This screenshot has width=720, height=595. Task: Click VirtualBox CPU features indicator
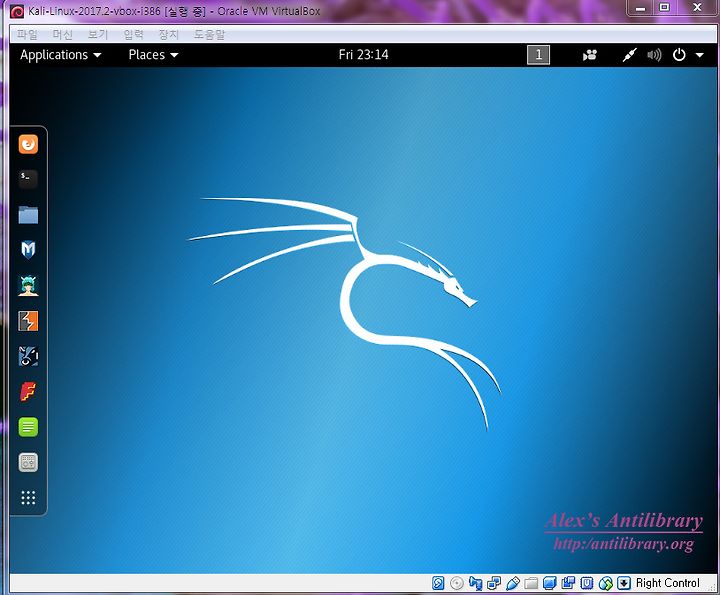coord(587,583)
